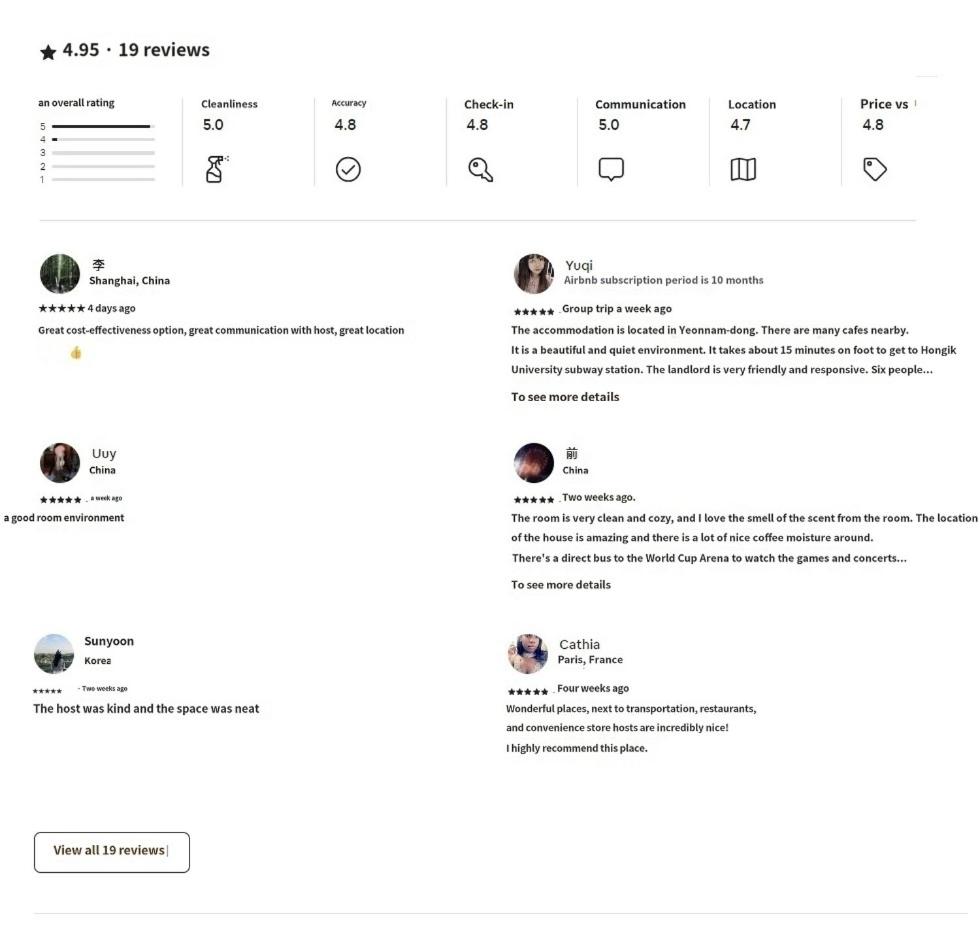Click the star icon beside 4.95 rating
The image size is (980, 952).
48,52
